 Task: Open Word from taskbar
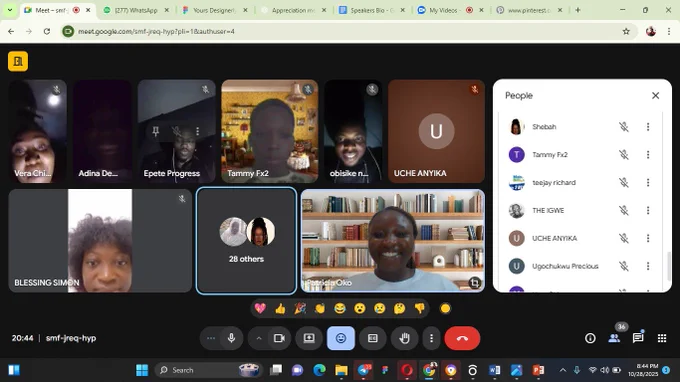(x=494, y=370)
